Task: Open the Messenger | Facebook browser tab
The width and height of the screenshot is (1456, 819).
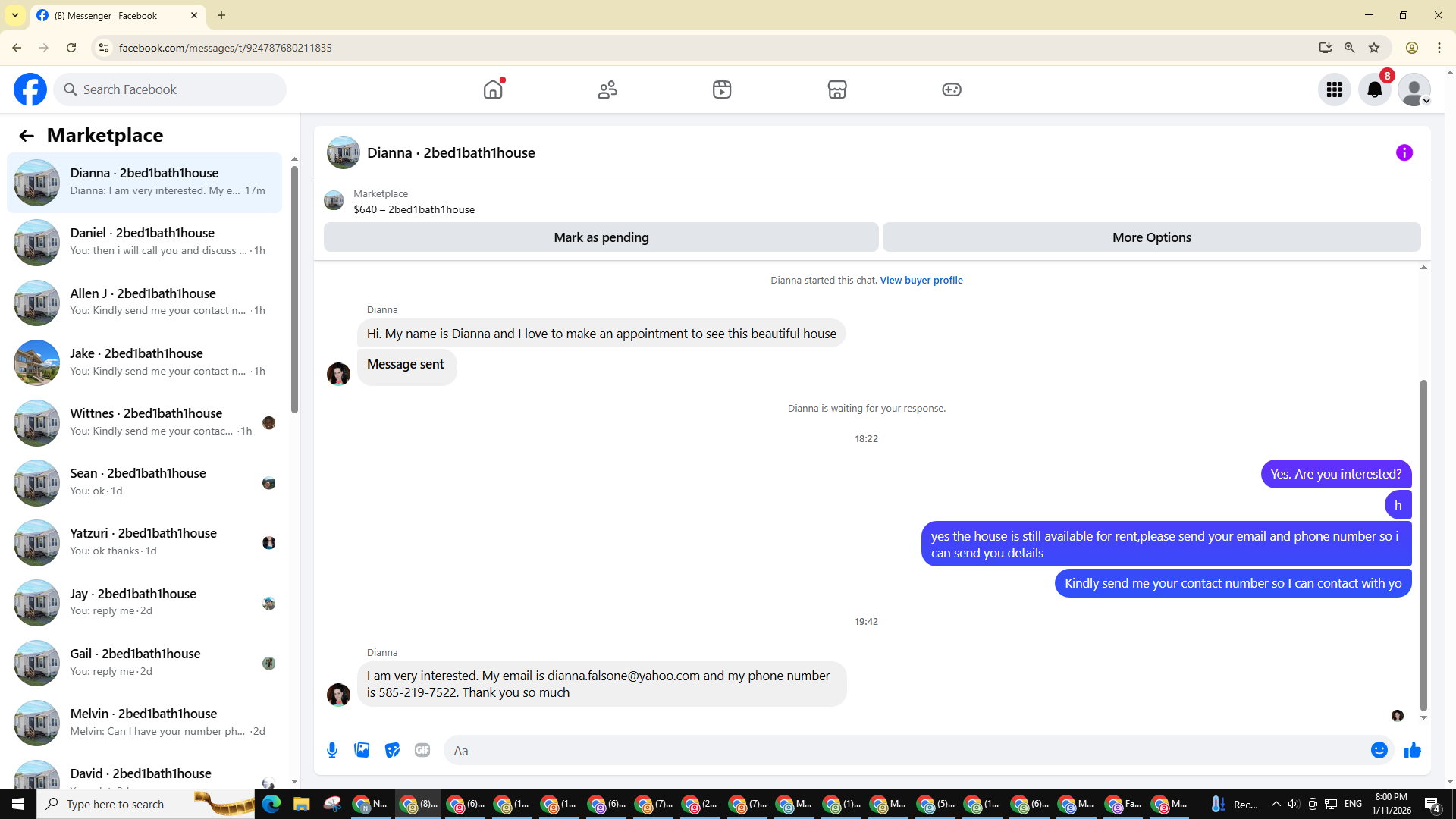Action: click(118, 15)
